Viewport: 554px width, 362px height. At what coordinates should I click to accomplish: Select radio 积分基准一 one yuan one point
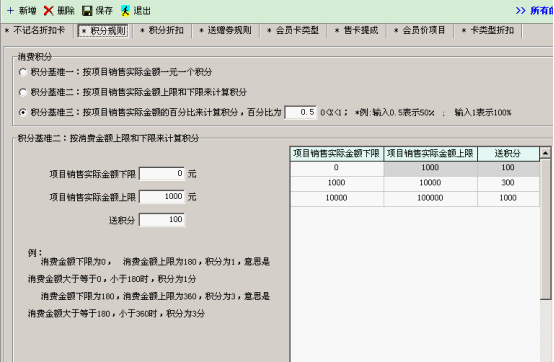pos(23,72)
